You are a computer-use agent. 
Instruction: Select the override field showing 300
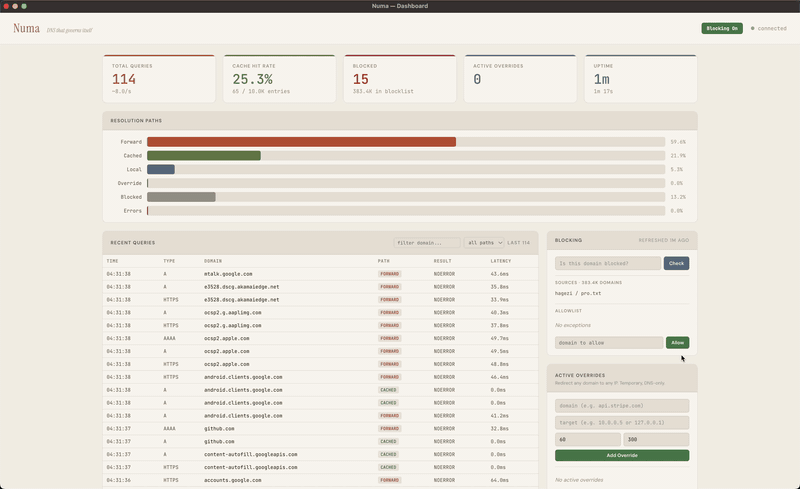pyautogui.click(x=656, y=439)
